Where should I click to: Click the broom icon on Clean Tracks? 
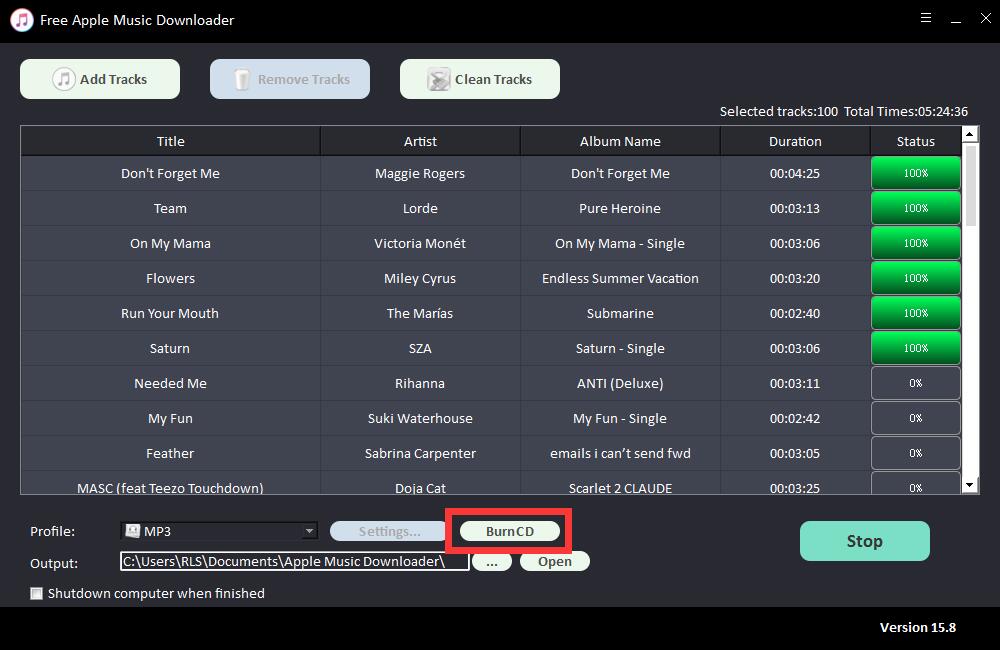439,79
